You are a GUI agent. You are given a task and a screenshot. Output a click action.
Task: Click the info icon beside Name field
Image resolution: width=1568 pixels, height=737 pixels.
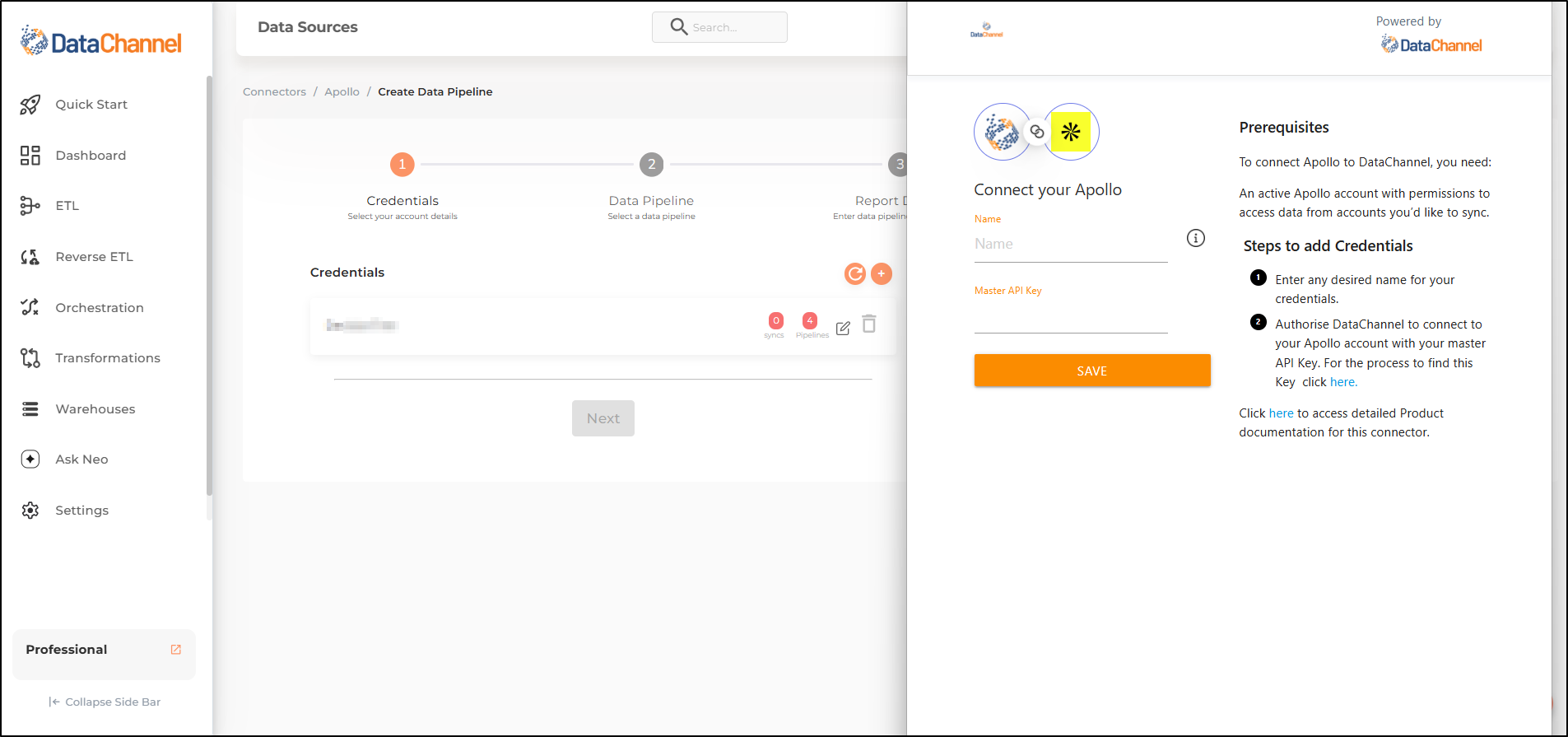tap(1196, 238)
